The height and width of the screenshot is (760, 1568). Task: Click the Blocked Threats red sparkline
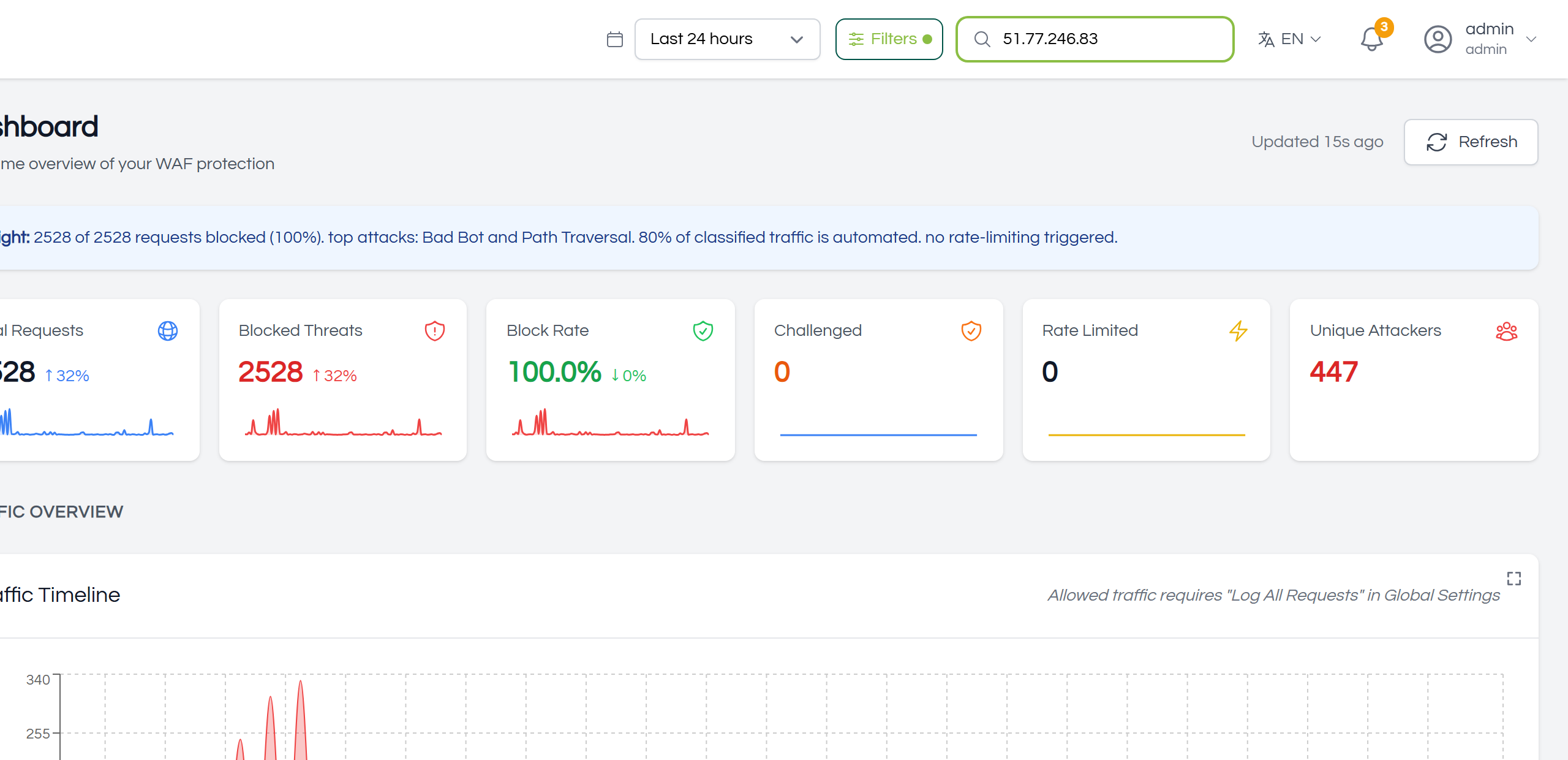343,422
